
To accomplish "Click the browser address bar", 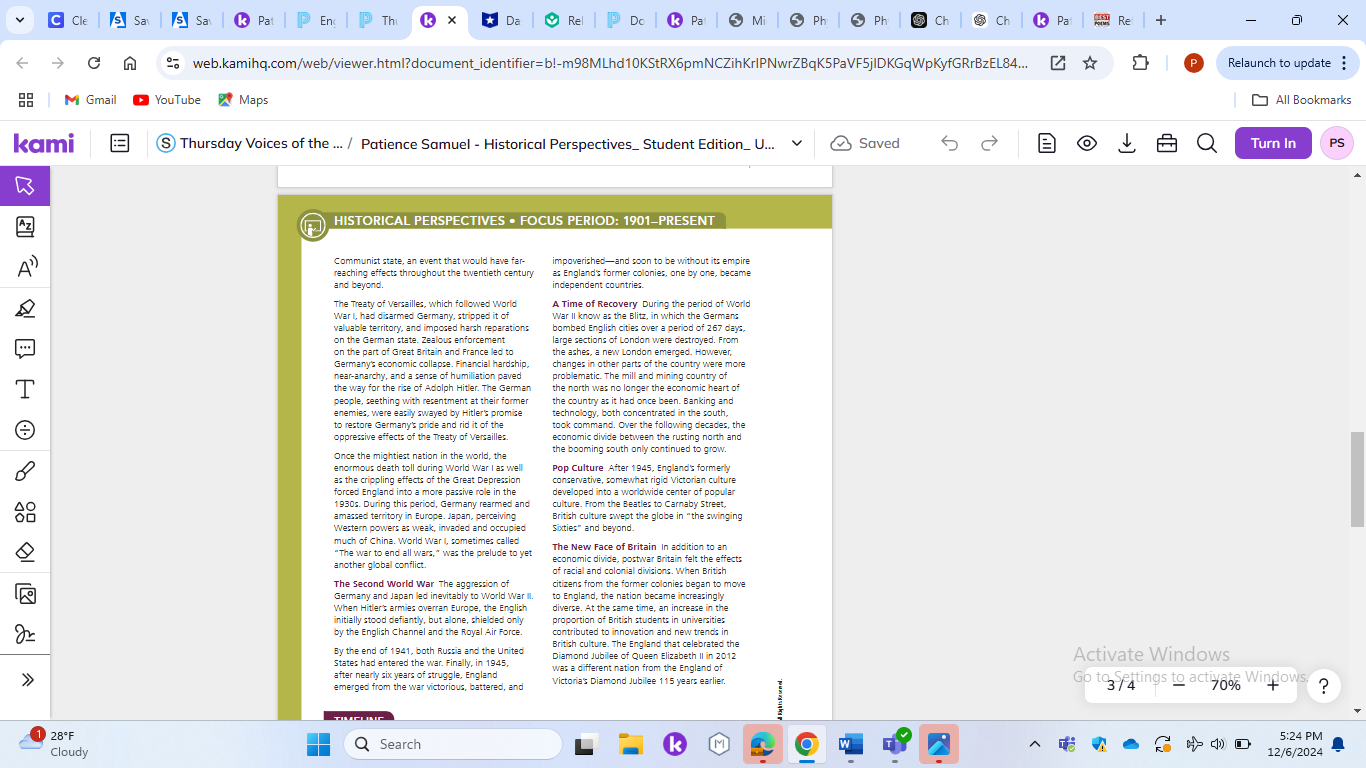I will [610, 63].
